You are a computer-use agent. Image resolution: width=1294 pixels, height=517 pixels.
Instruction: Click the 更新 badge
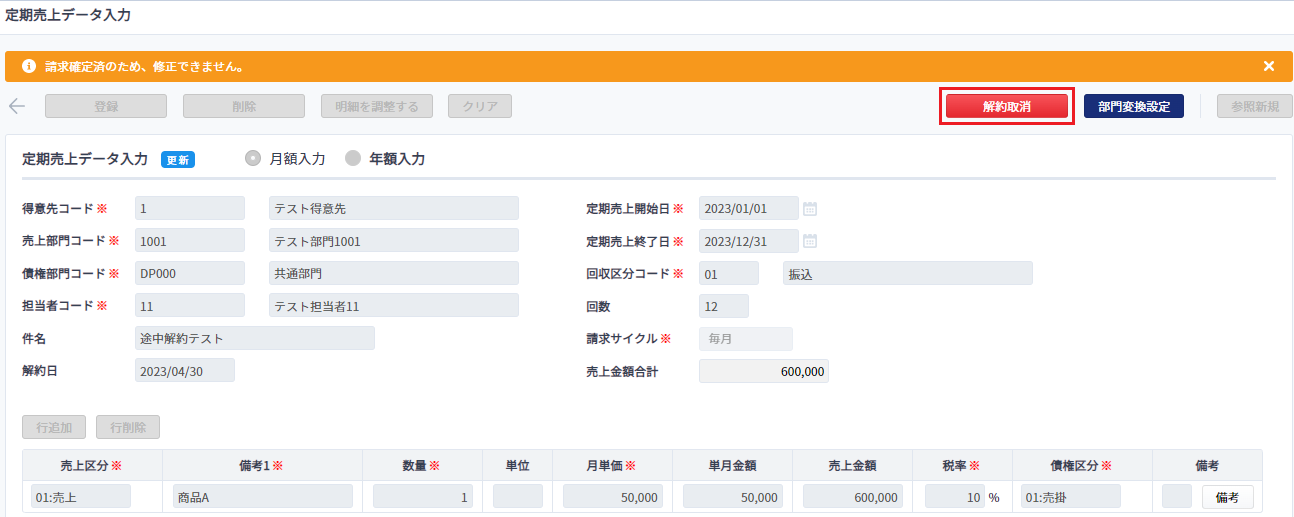click(177, 159)
